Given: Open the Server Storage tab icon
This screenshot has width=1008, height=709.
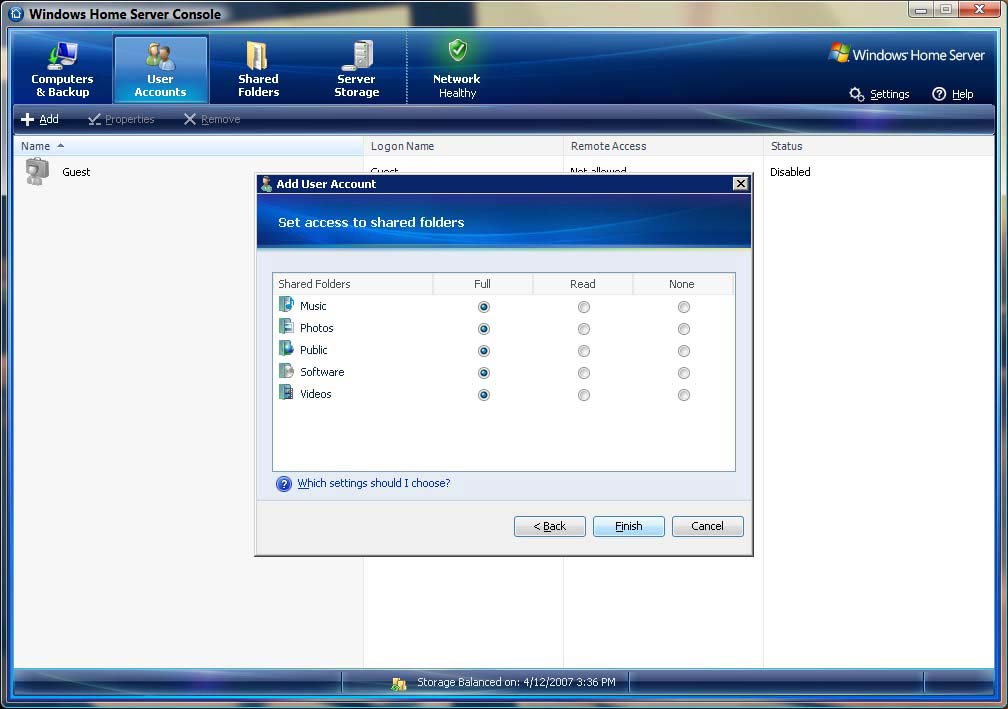Looking at the screenshot, I should 356,55.
